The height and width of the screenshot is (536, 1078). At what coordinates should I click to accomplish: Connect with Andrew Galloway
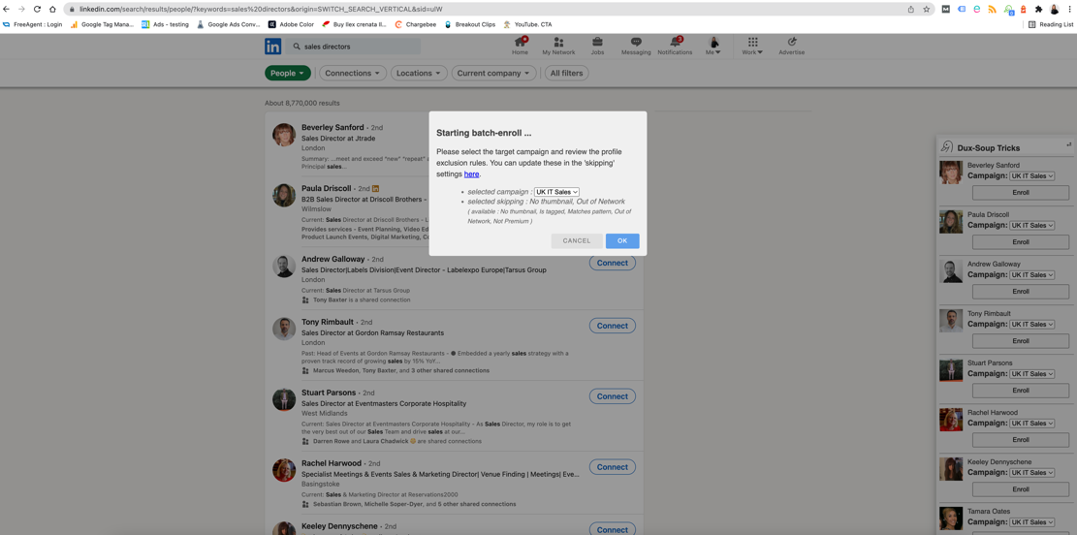(612, 263)
